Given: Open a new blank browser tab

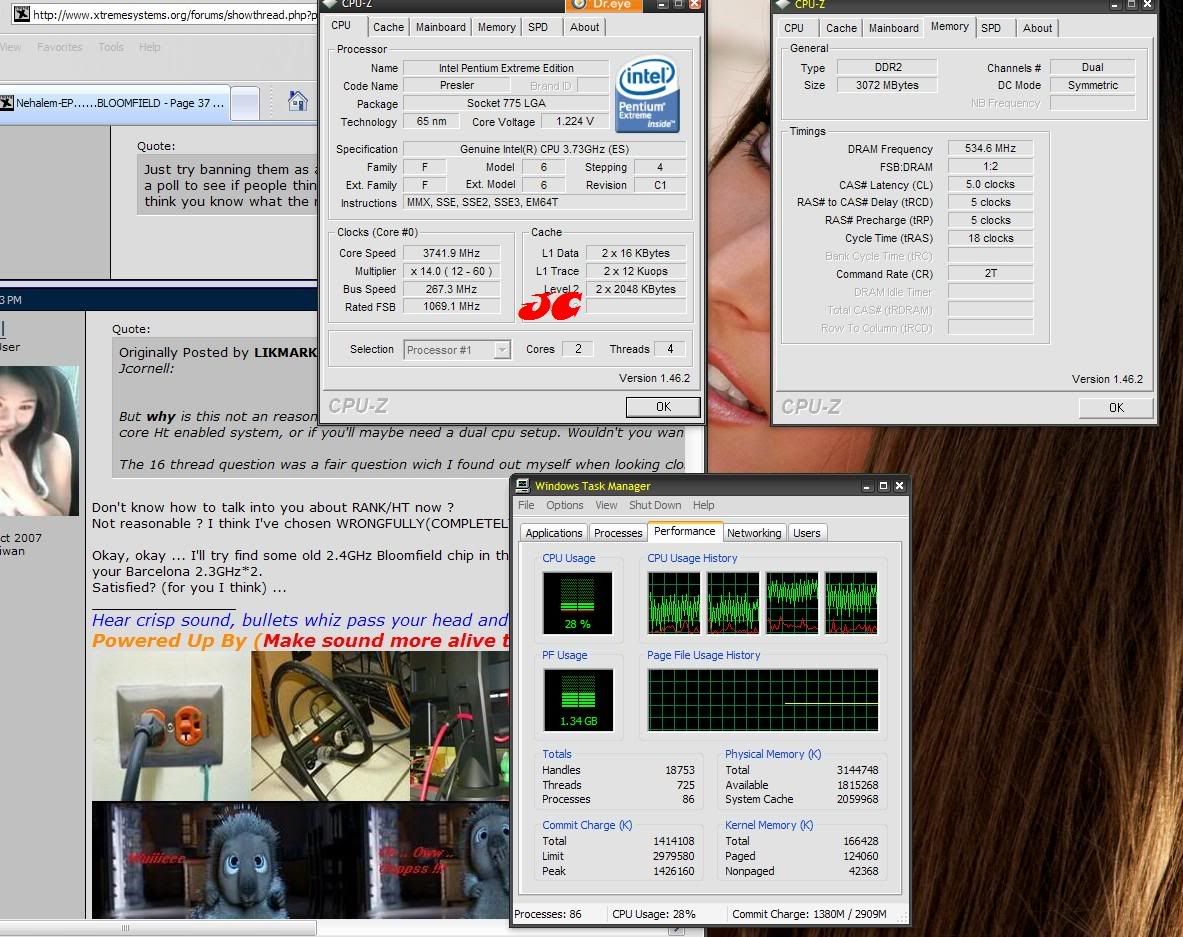Looking at the screenshot, I should click(244, 103).
